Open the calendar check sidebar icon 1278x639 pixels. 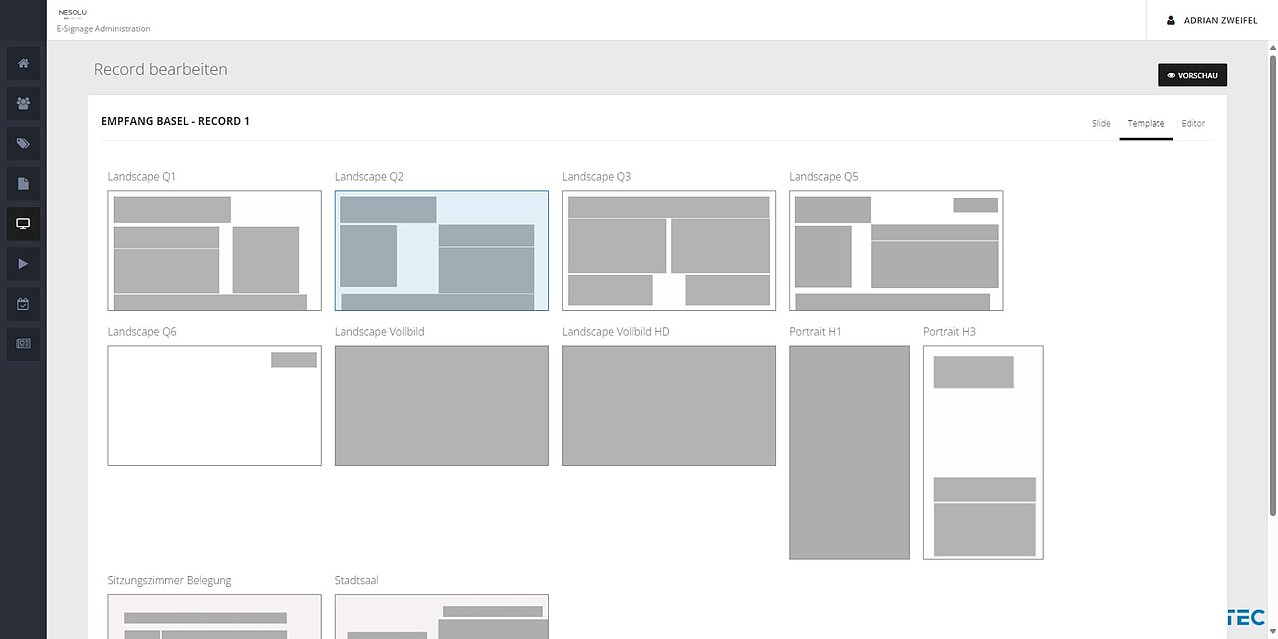coord(23,303)
